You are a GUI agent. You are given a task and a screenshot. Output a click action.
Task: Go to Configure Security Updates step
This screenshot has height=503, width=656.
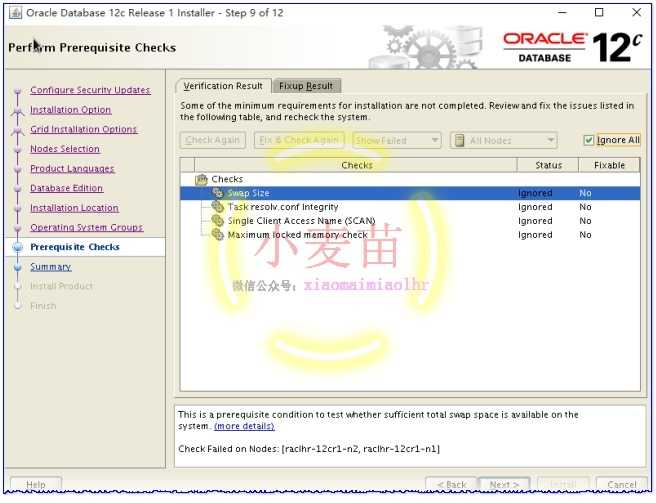(x=90, y=90)
